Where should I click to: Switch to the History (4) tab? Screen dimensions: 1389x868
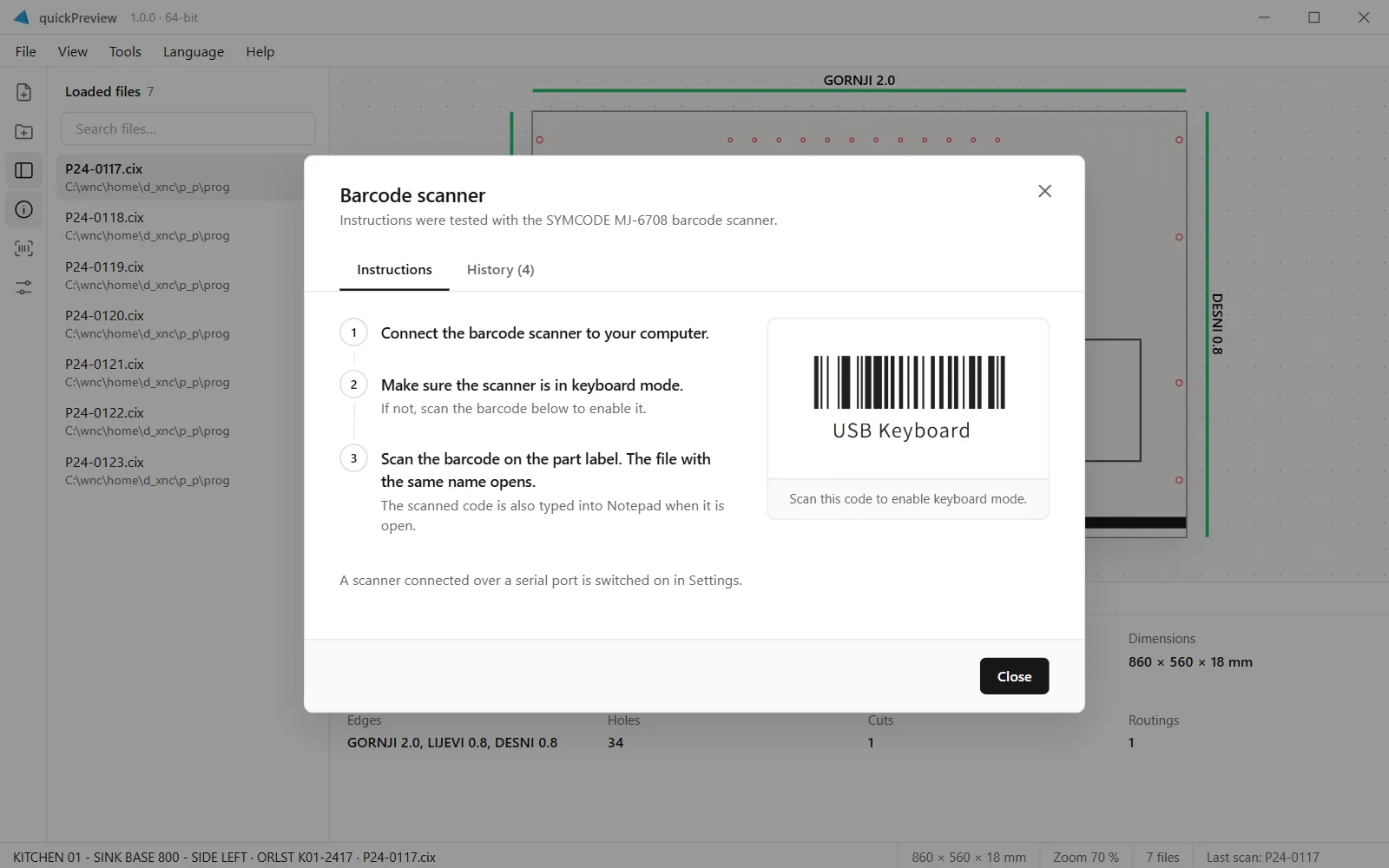tap(500, 270)
